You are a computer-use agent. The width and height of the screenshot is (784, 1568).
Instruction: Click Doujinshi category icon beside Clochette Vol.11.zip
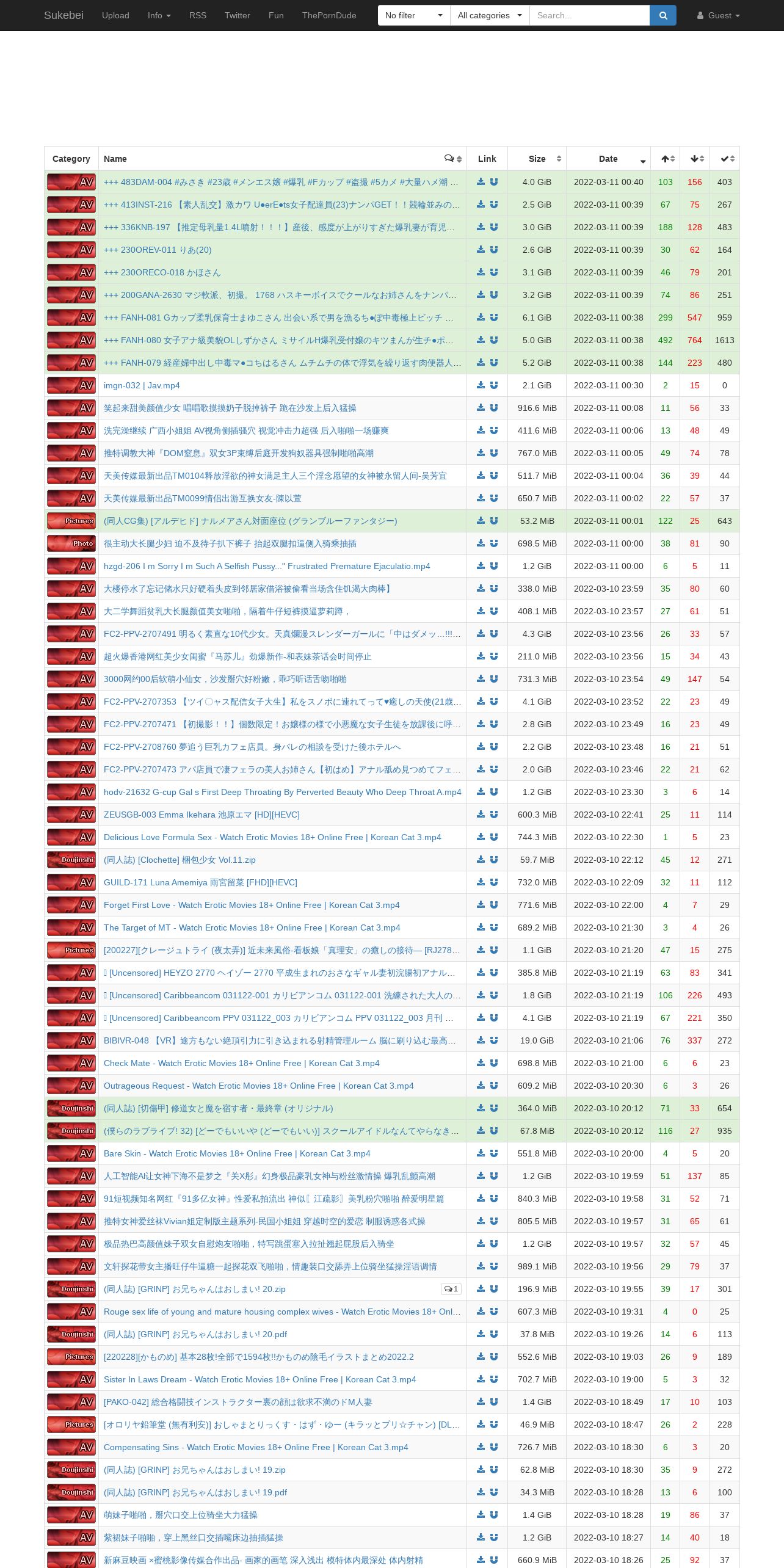71,860
